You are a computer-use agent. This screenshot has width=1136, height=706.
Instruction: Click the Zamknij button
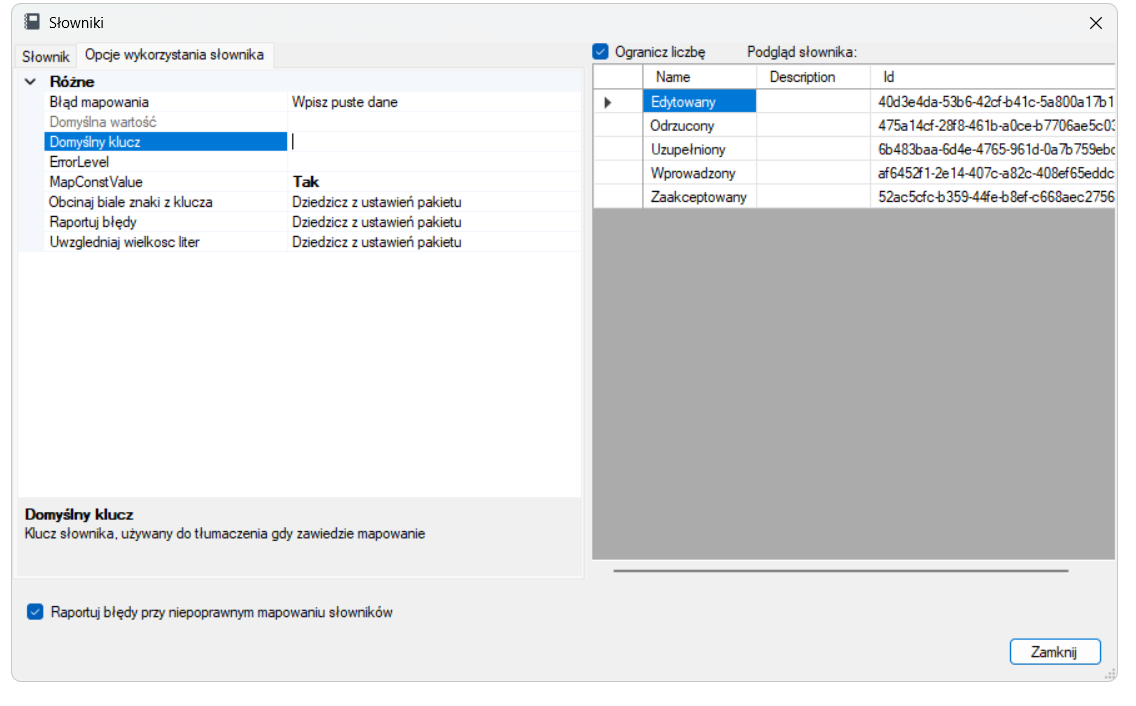point(1055,652)
